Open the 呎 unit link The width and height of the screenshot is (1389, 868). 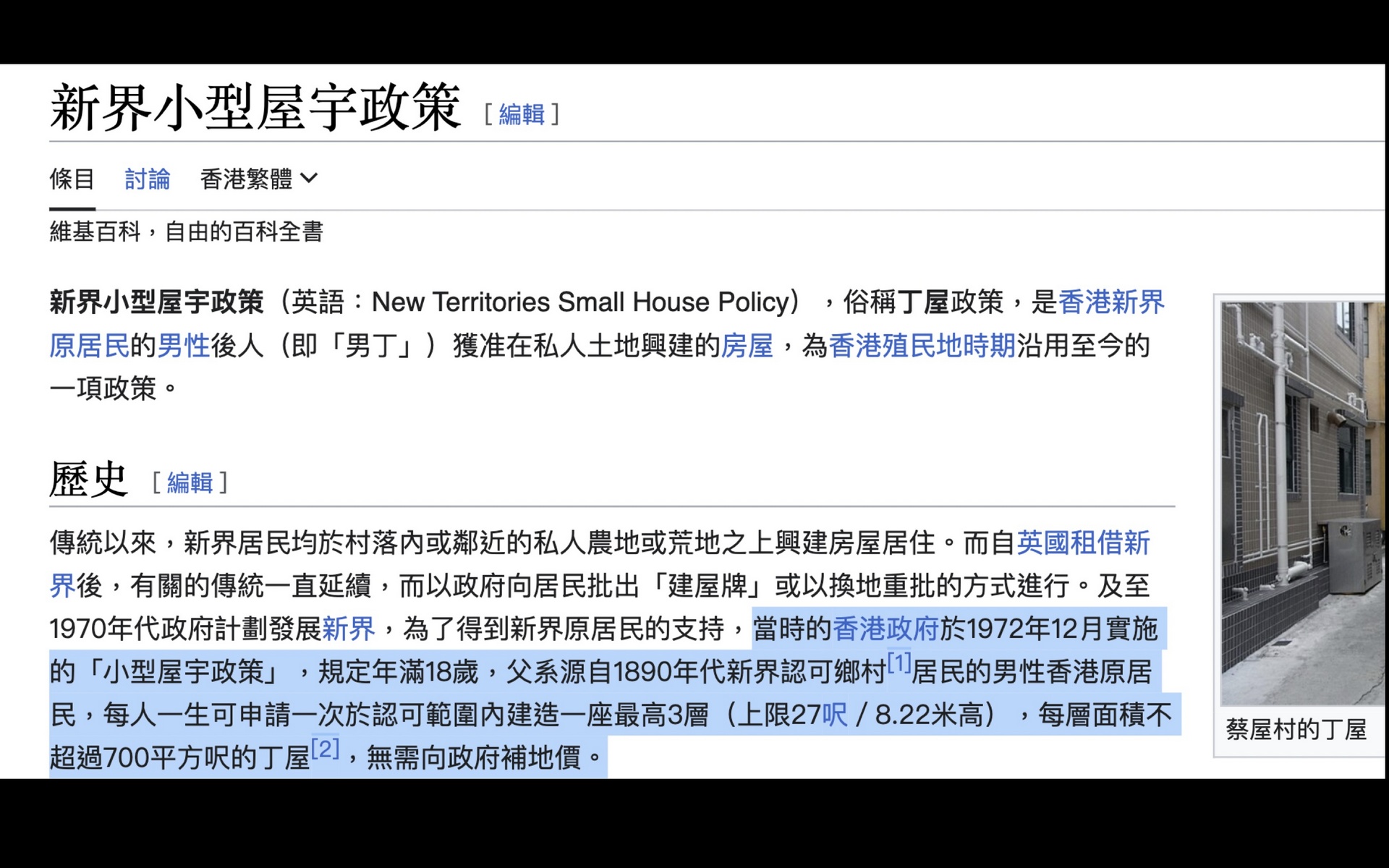point(834,715)
